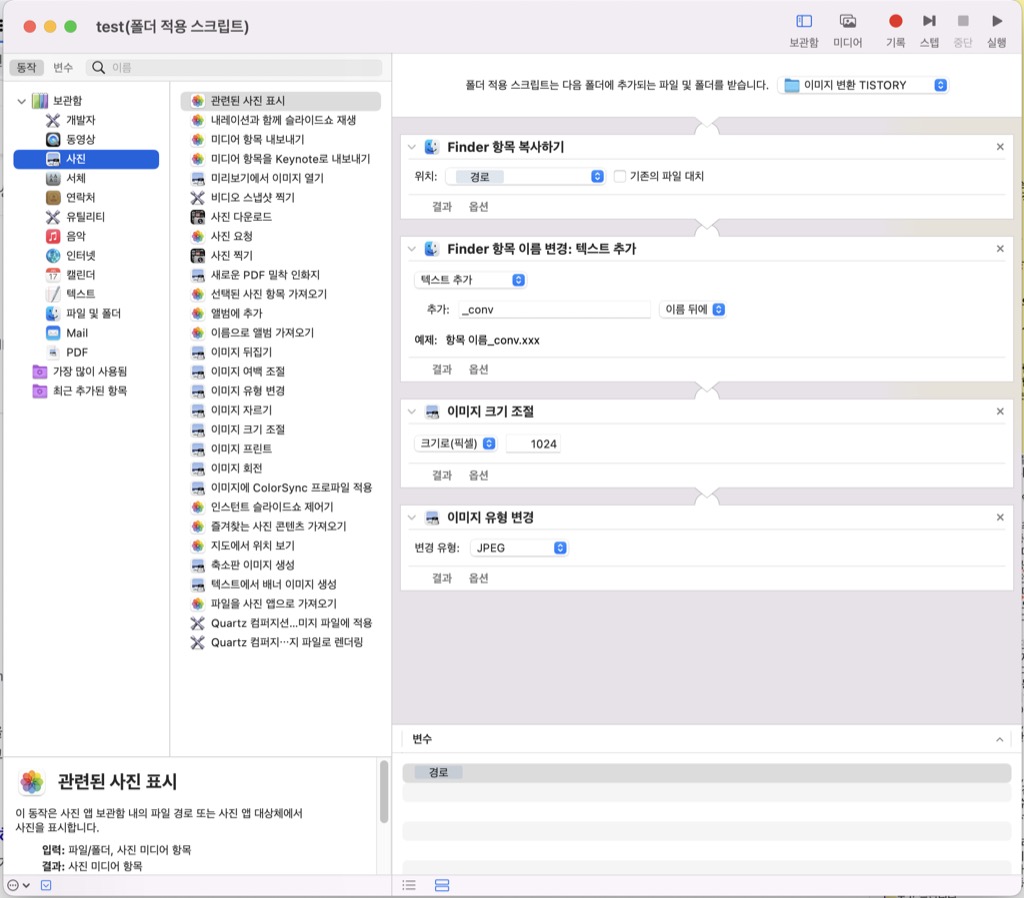Open the 미디어 browser from the toolbar
The image size is (1024, 898).
click(x=849, y=20)
